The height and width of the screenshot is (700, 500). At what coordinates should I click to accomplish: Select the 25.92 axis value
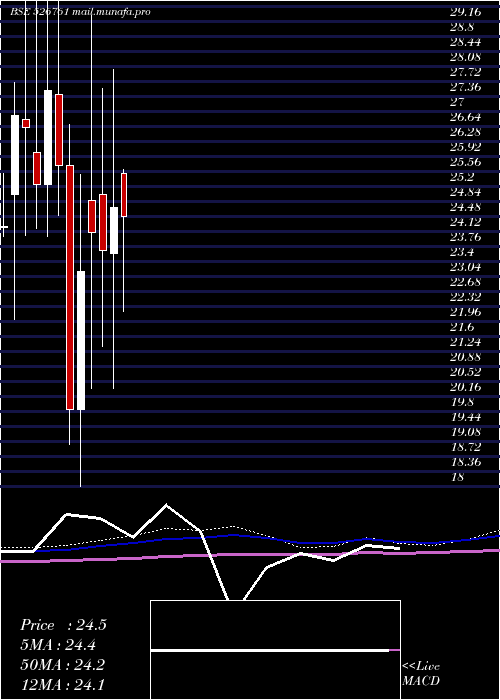pos(465,147)
